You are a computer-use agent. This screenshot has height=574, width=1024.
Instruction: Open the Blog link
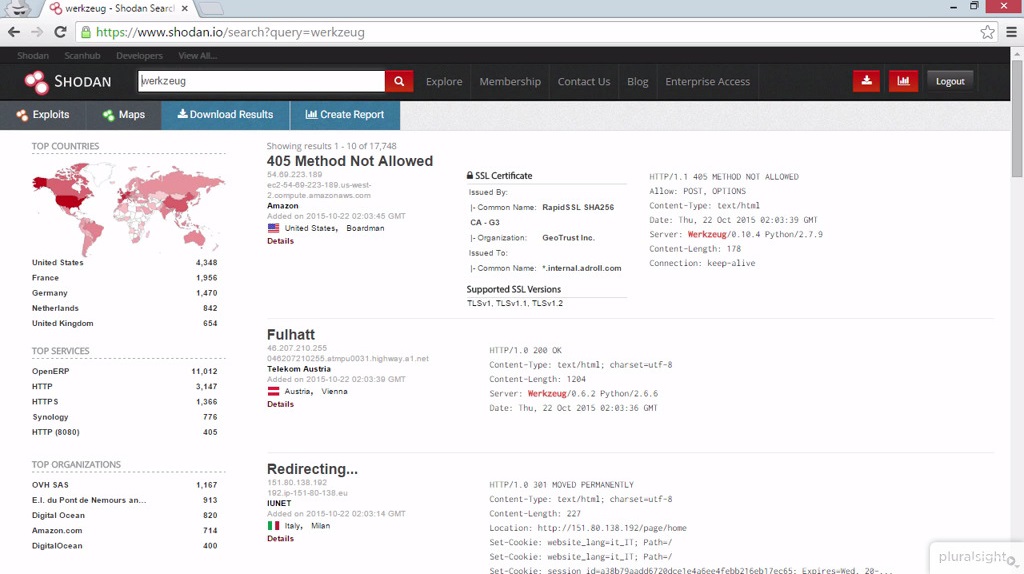pyautogui.click(x=637, y=82)
